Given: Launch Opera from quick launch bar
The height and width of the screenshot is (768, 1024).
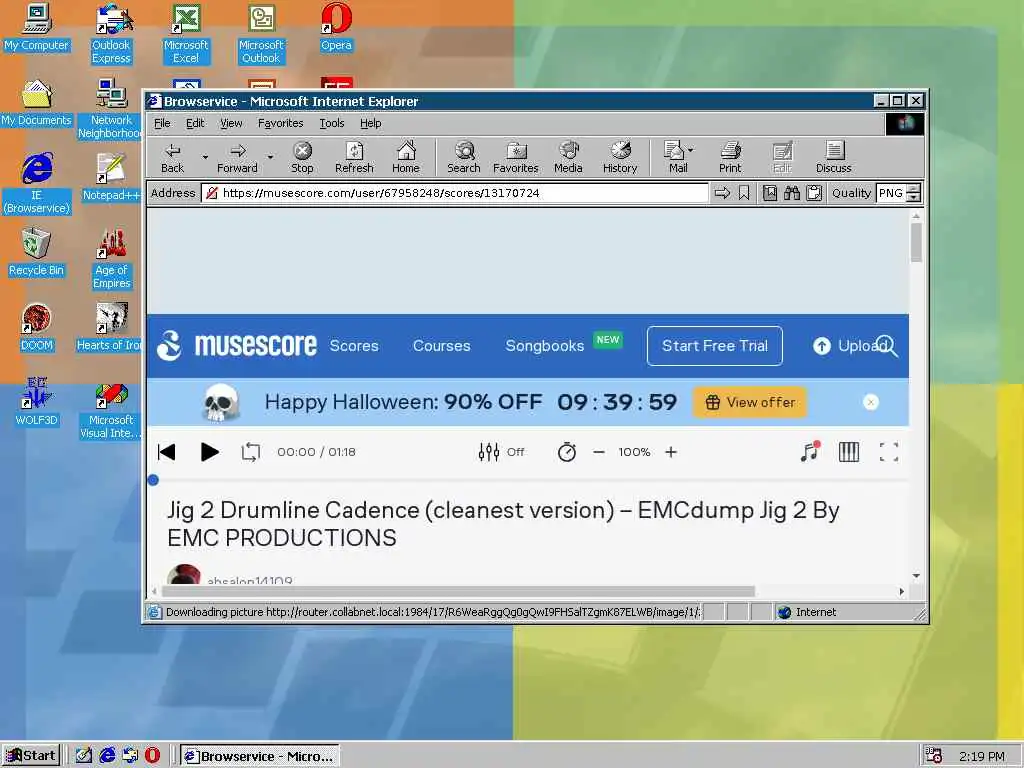Looking at the screenshot, I should click(152, 755).
